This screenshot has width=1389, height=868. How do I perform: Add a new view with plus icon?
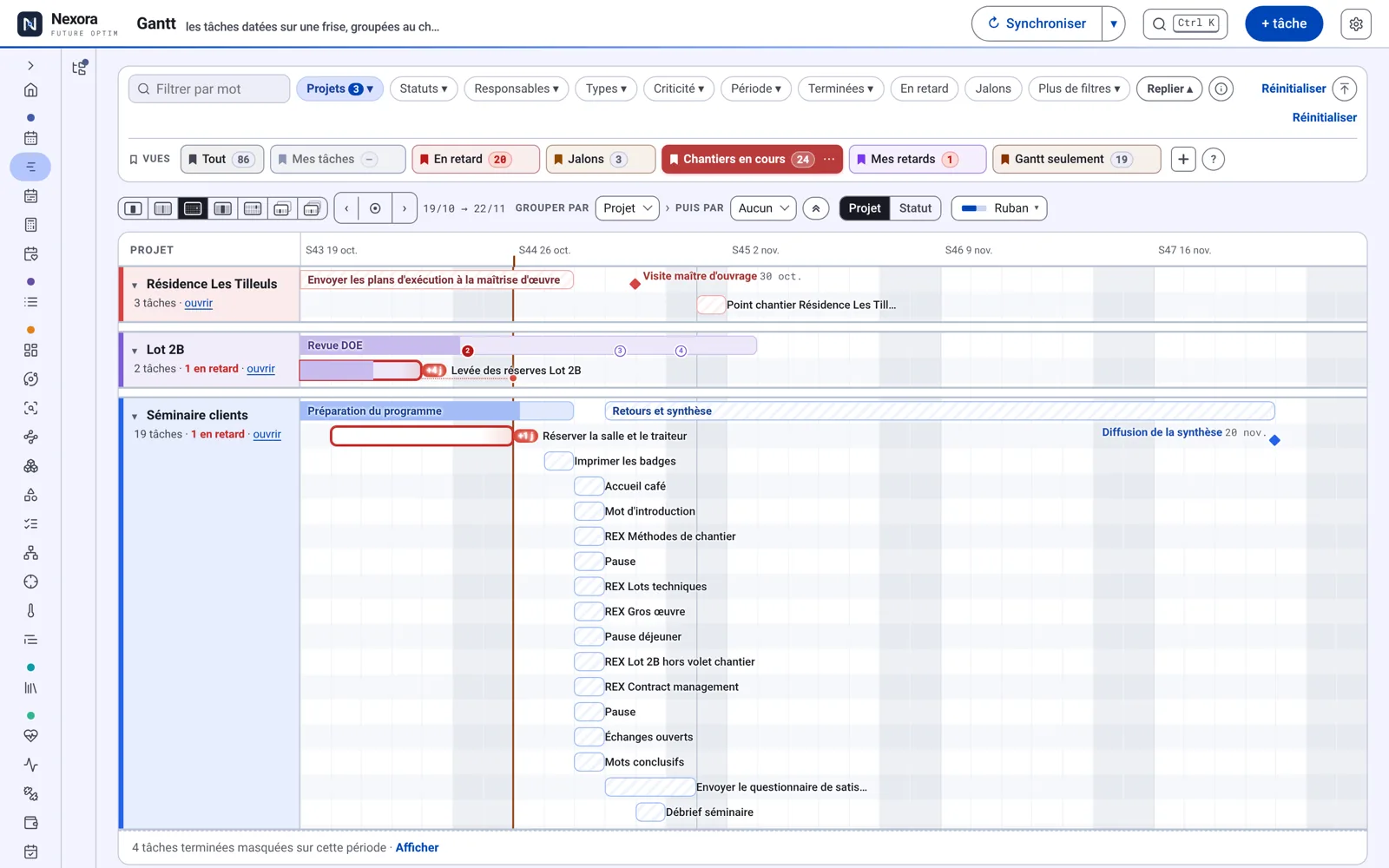point(1183,160)
